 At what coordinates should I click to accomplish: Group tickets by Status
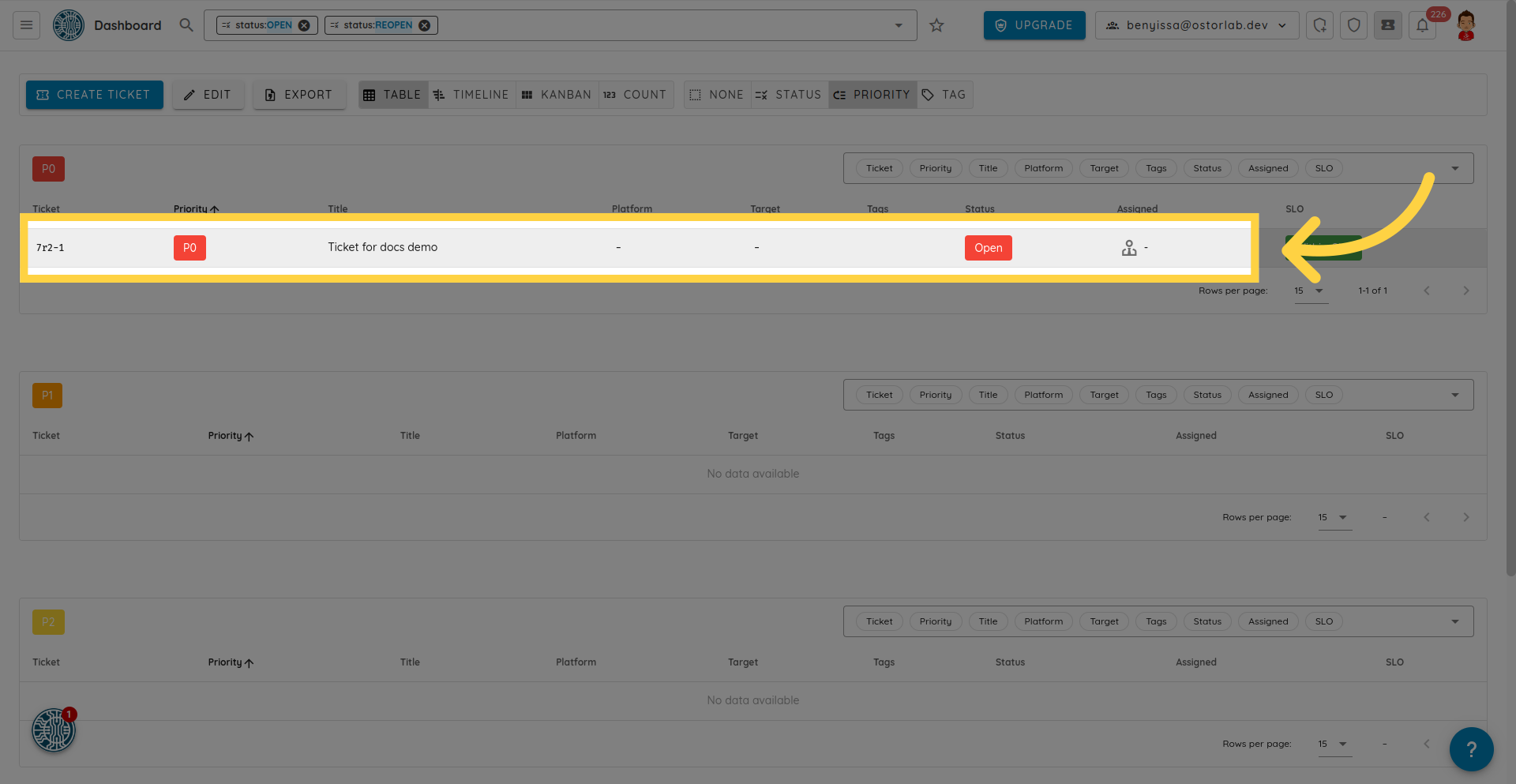[x=788, y=95]
